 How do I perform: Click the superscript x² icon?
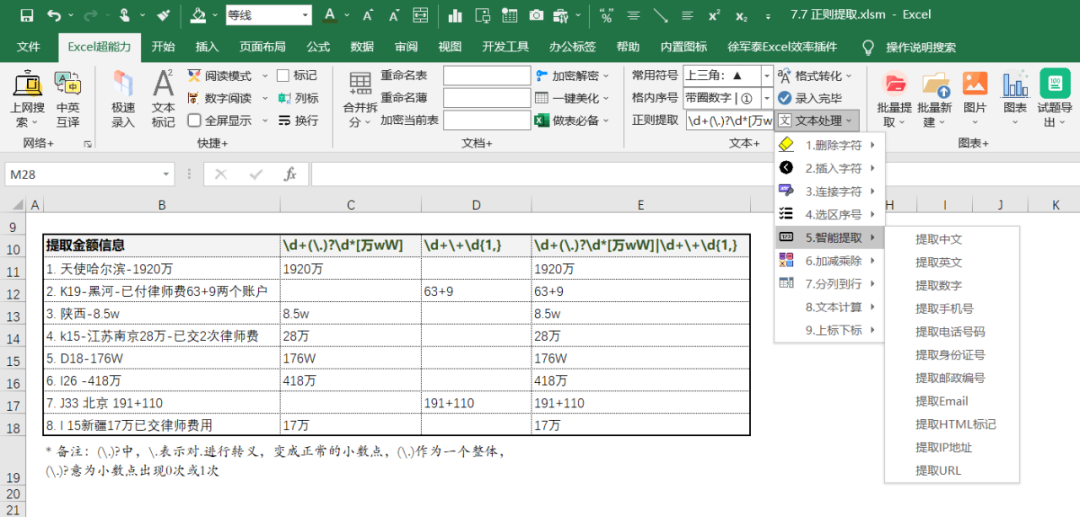coord(714,14)
